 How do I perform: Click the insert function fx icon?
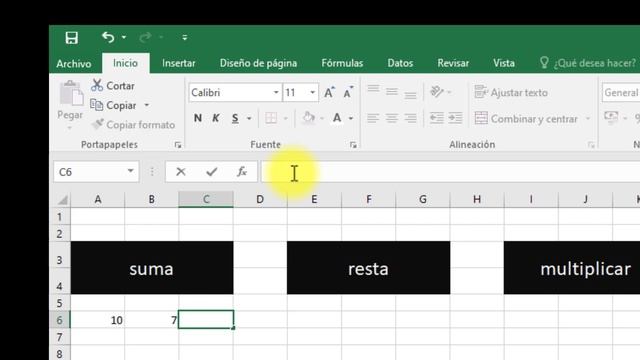click(x=242, y=172)
